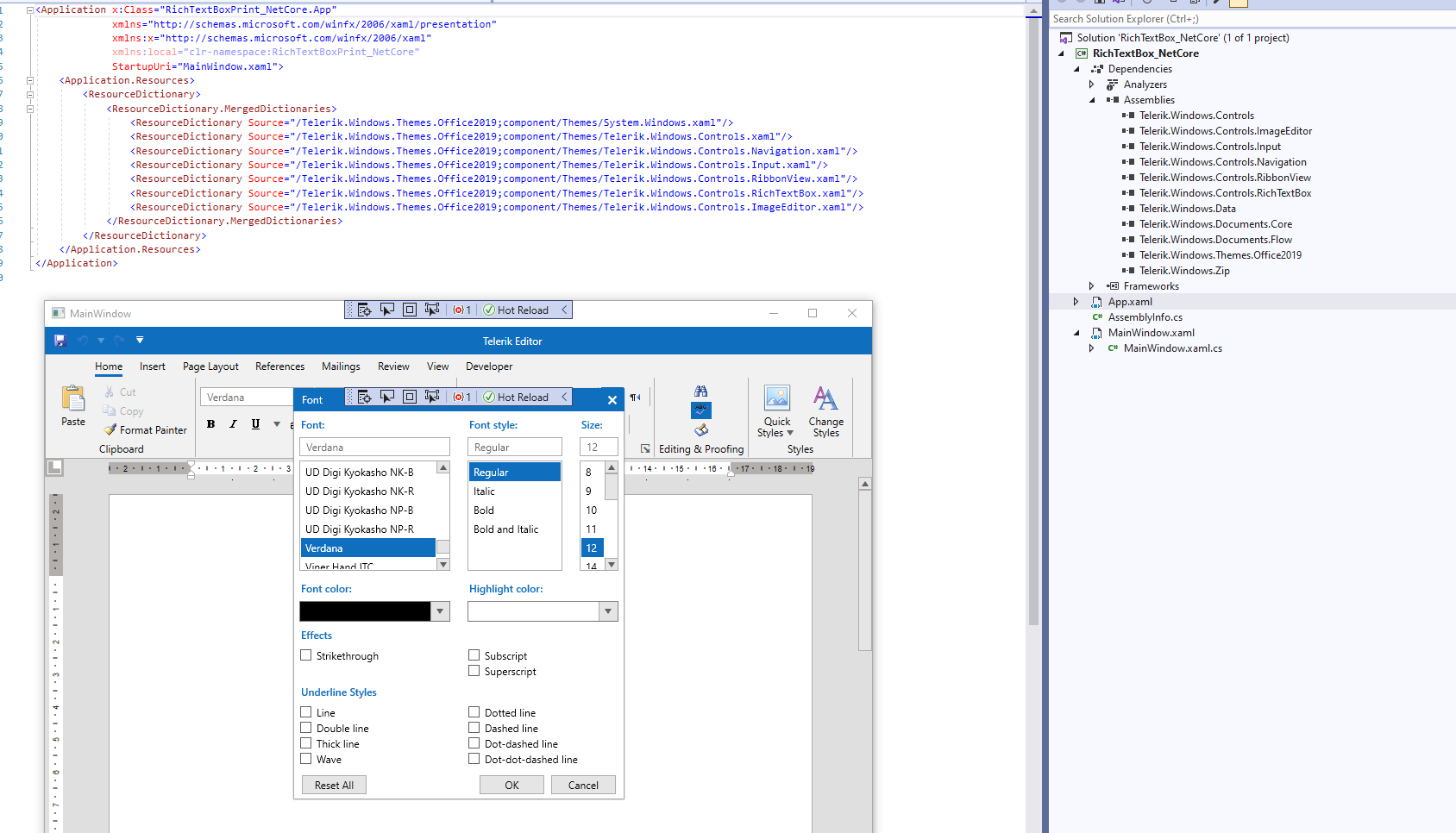
Task: Check the Subscript option
Action: [x=474, y=655]
